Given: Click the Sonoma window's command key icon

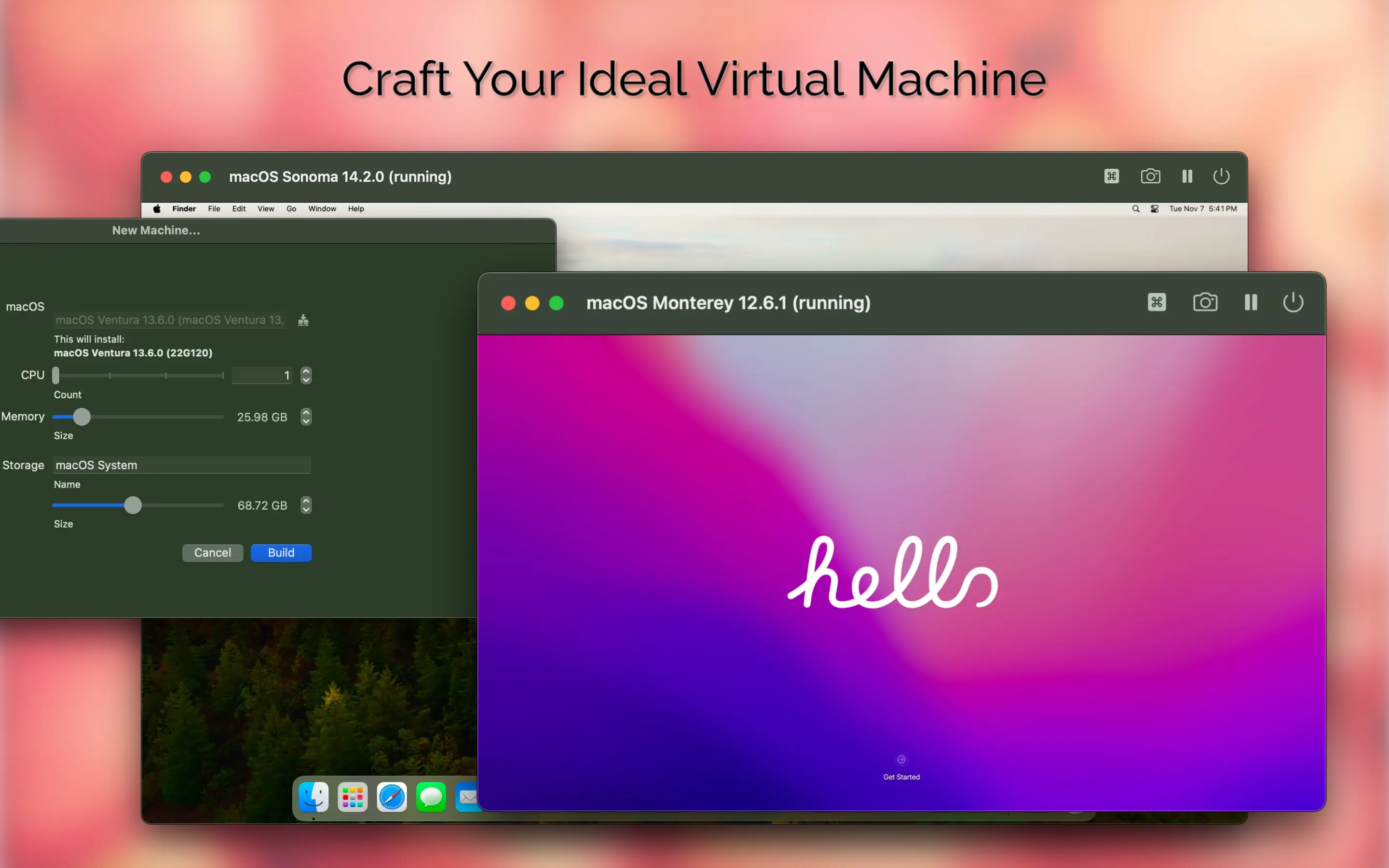Looking at the screenshot, I should point(1111,176).
